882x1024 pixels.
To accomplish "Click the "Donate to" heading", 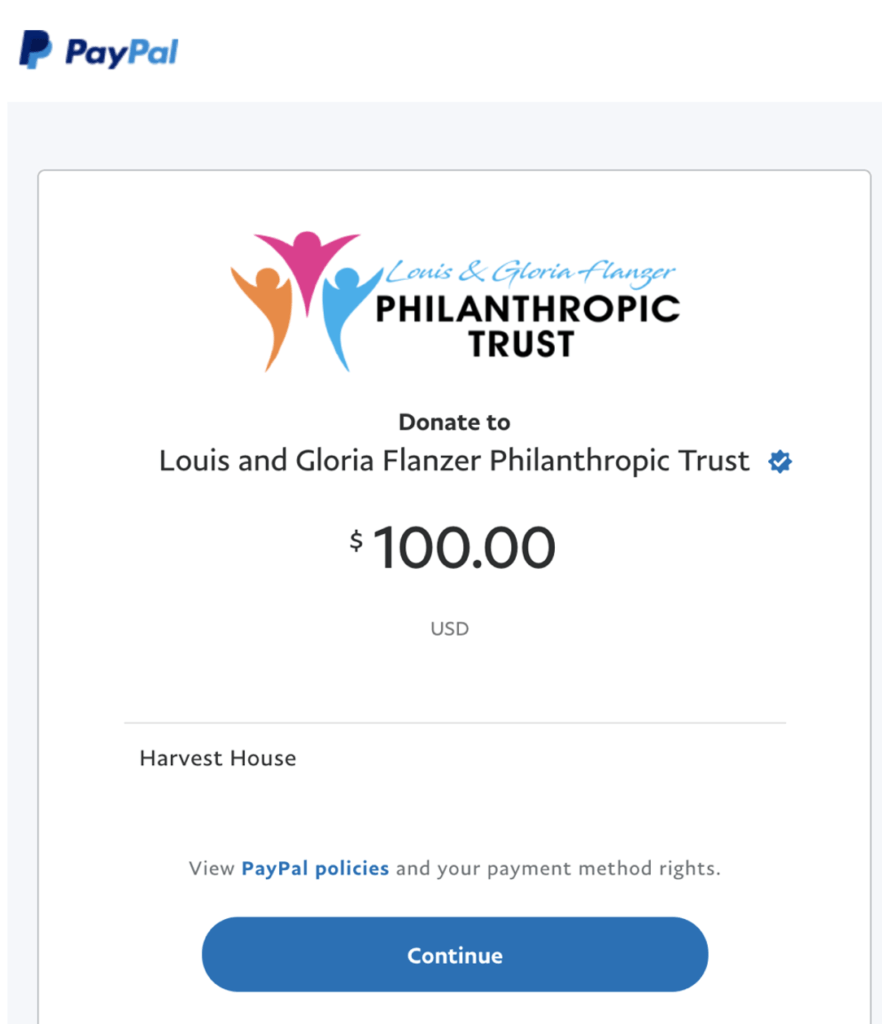I will point(454,422).
